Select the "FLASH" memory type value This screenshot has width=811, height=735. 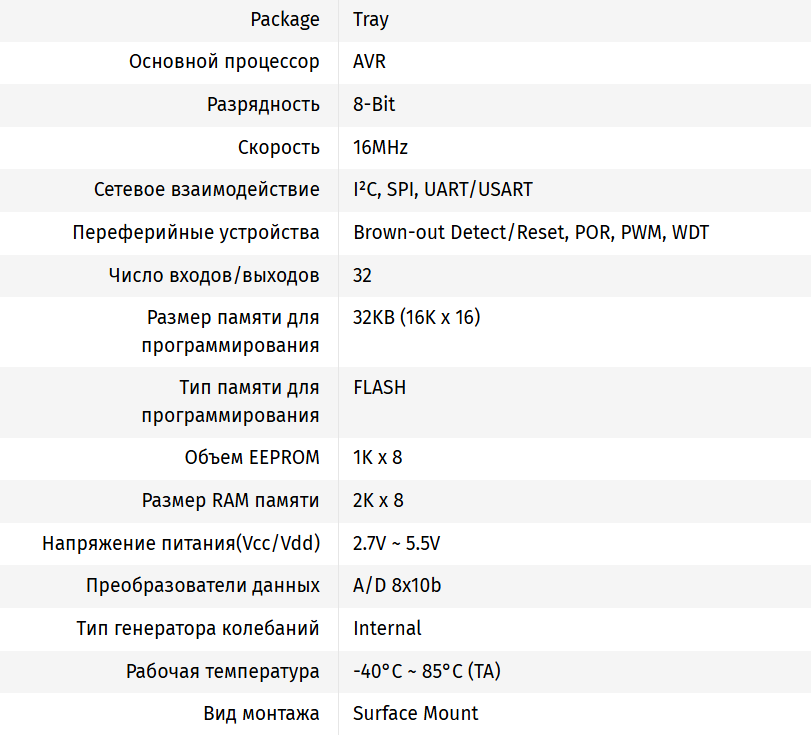tap(380, 388)
